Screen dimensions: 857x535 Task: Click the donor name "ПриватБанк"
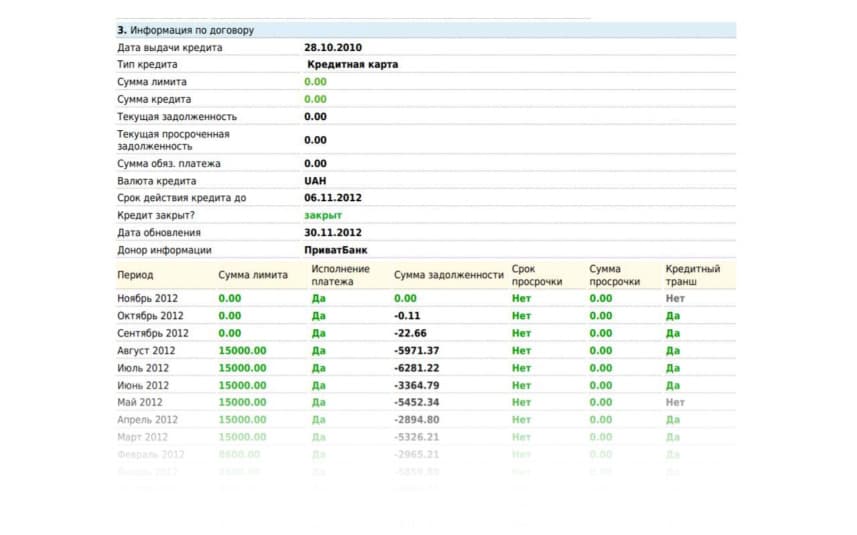point(336,250)
